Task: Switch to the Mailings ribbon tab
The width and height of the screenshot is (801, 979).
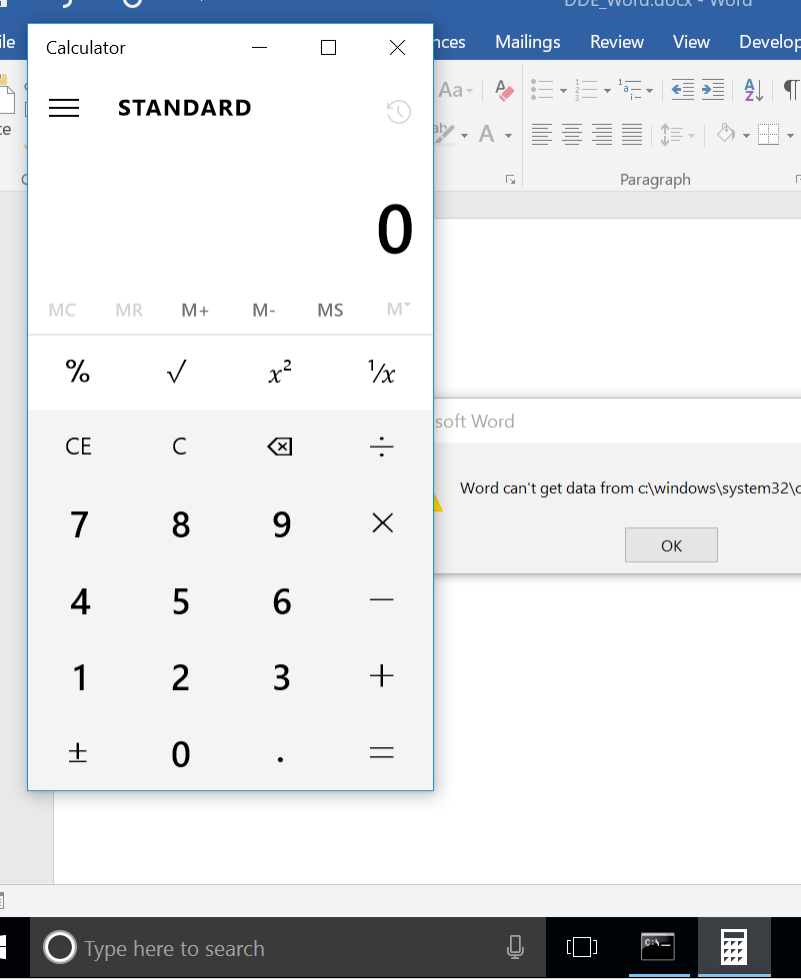Action: point(527,42)
